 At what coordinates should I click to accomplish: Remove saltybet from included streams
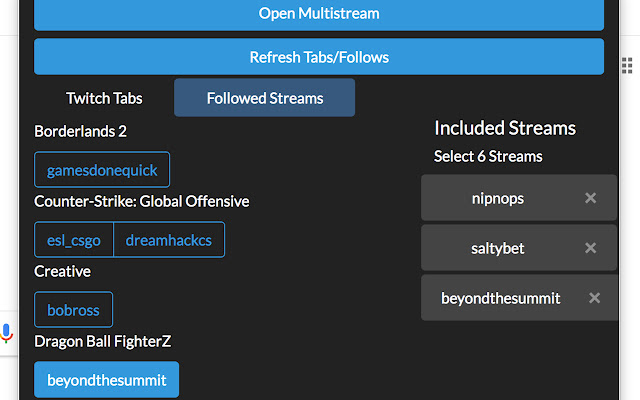pos(590,248)
